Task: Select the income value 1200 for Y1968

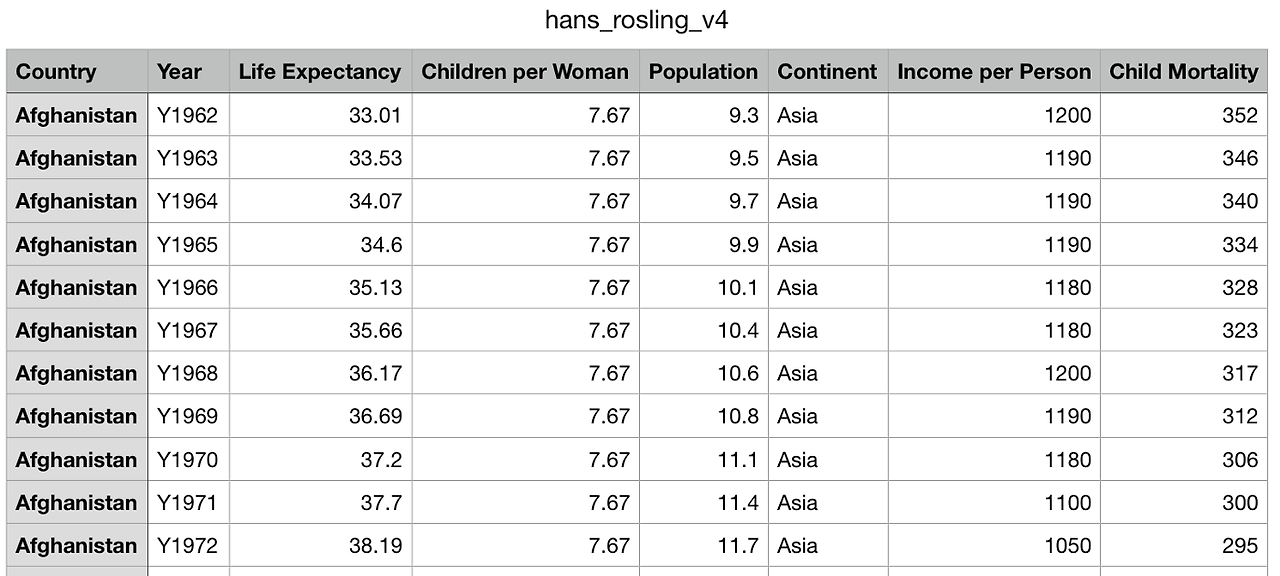Action: click(1067, 373)
